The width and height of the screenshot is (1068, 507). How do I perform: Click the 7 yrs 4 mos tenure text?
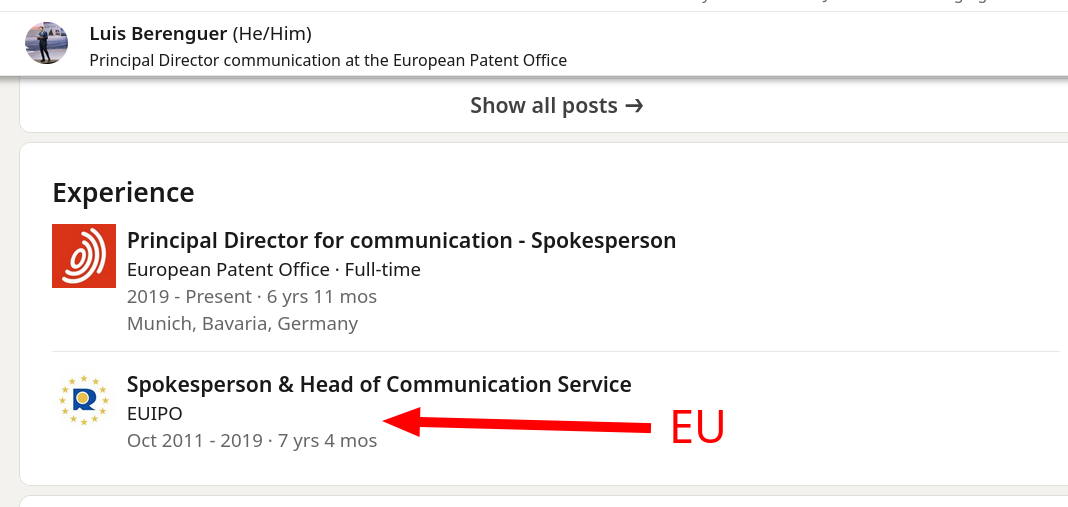pos(326,440)
